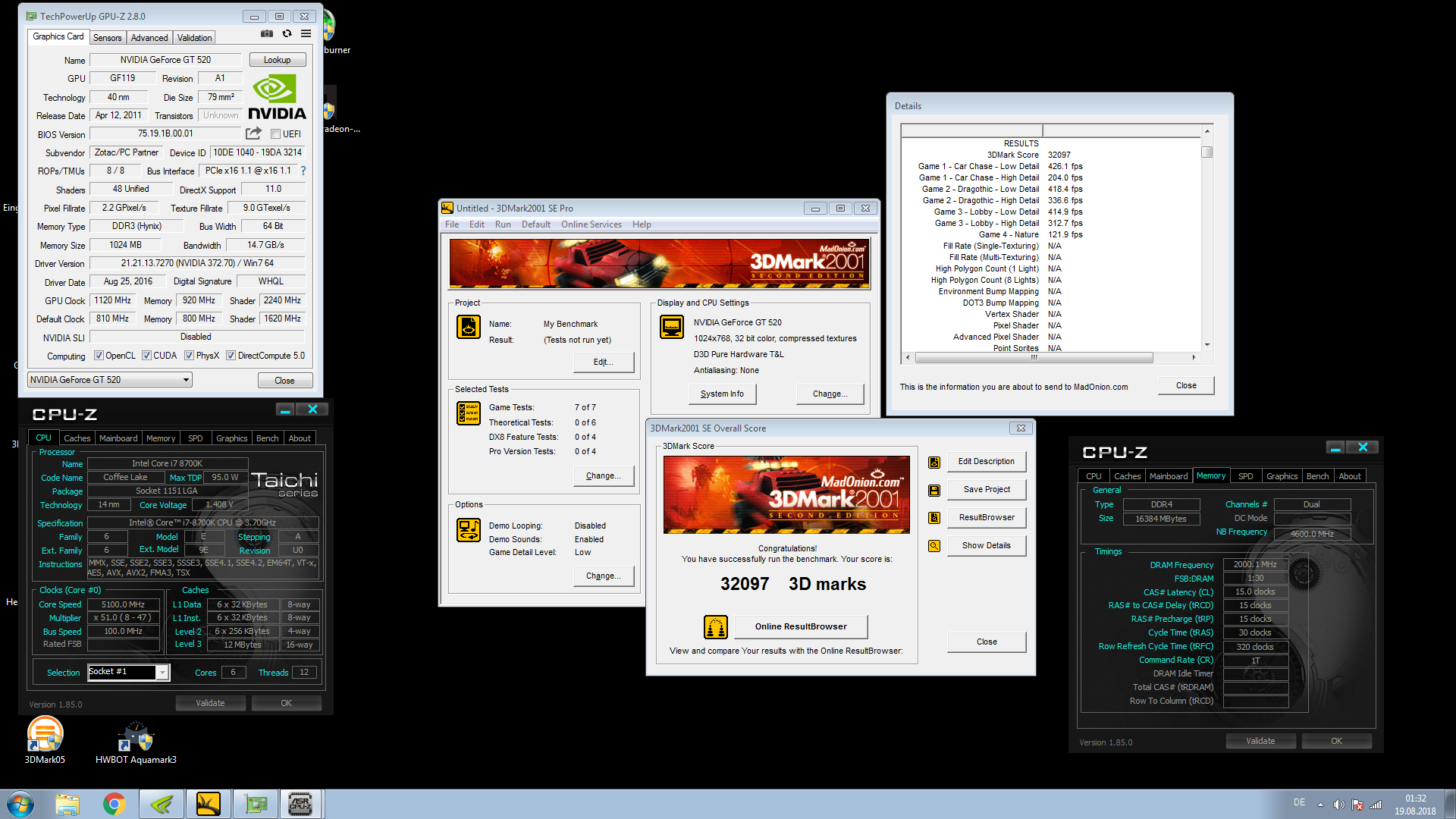Viewport: 1456px width, 819px height.
Task: Click the floppy icon beside Save Project
Action: click(x=934, y=490)
